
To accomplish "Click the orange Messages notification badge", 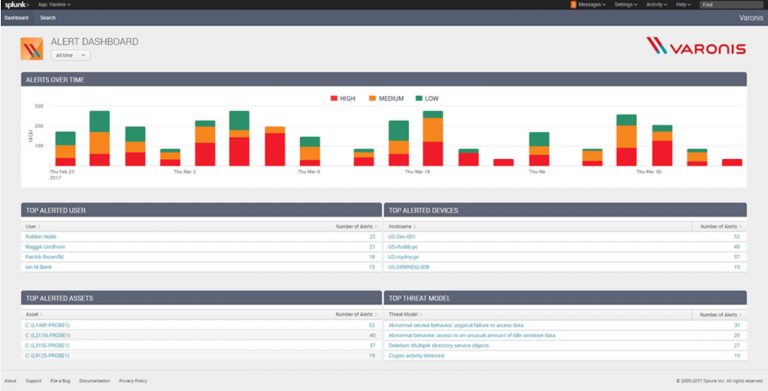I will point(573,4).
